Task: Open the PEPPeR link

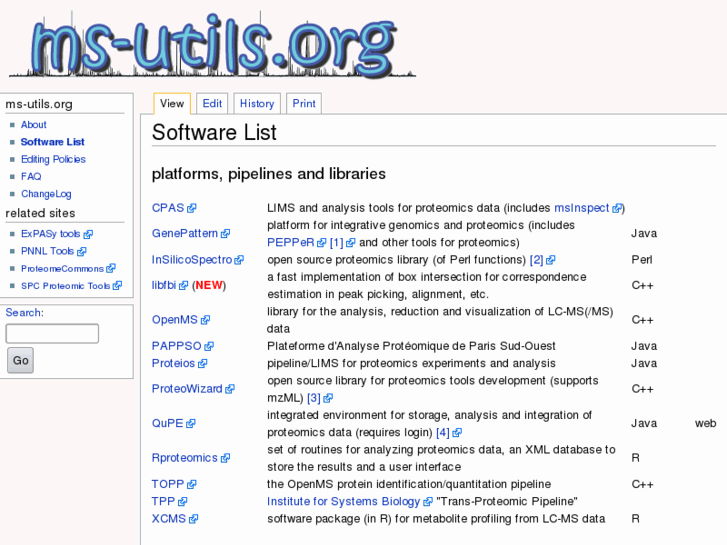Action: click(x=291, y=243)
